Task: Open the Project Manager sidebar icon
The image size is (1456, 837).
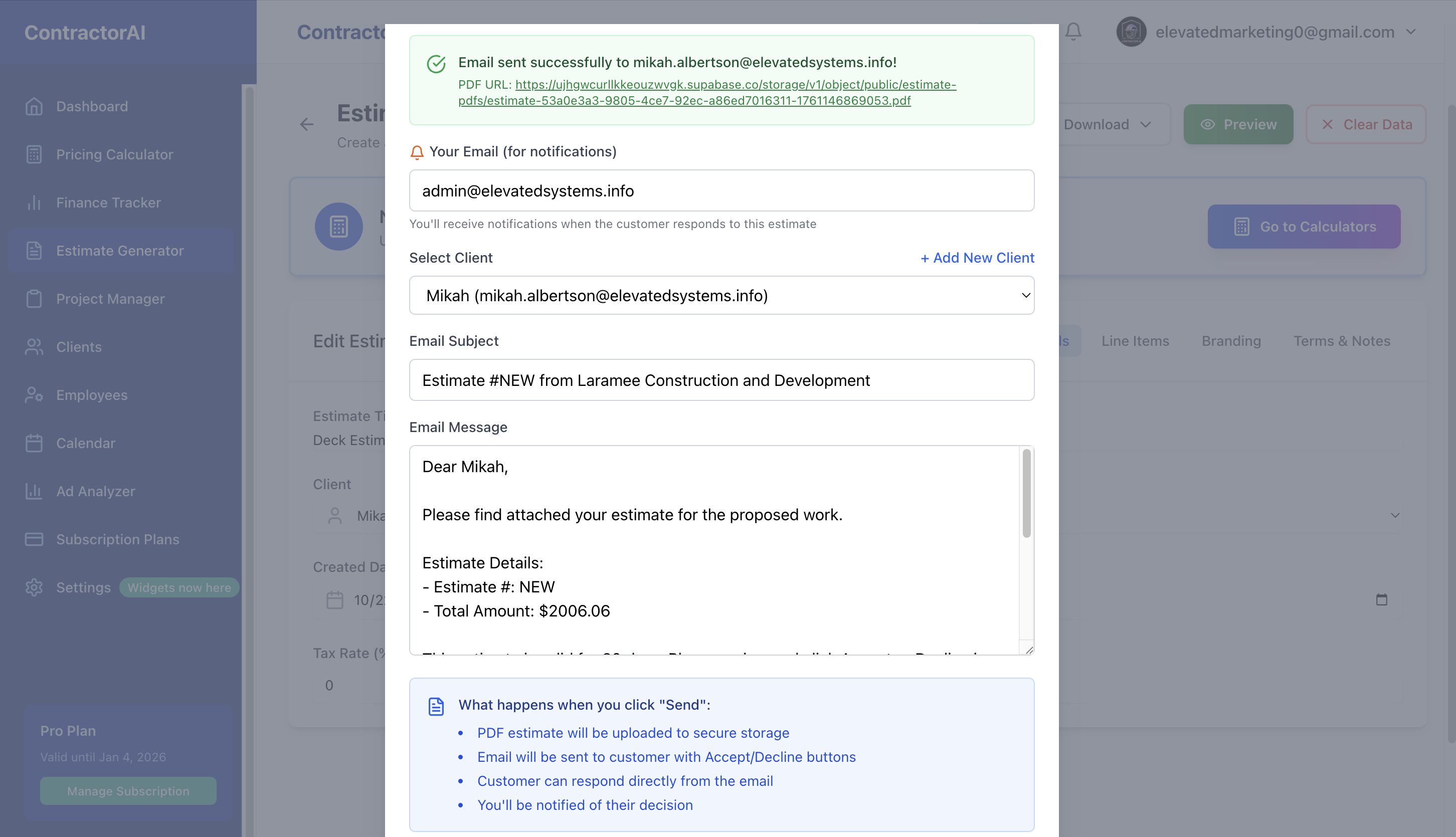Action: pos(35,298)
